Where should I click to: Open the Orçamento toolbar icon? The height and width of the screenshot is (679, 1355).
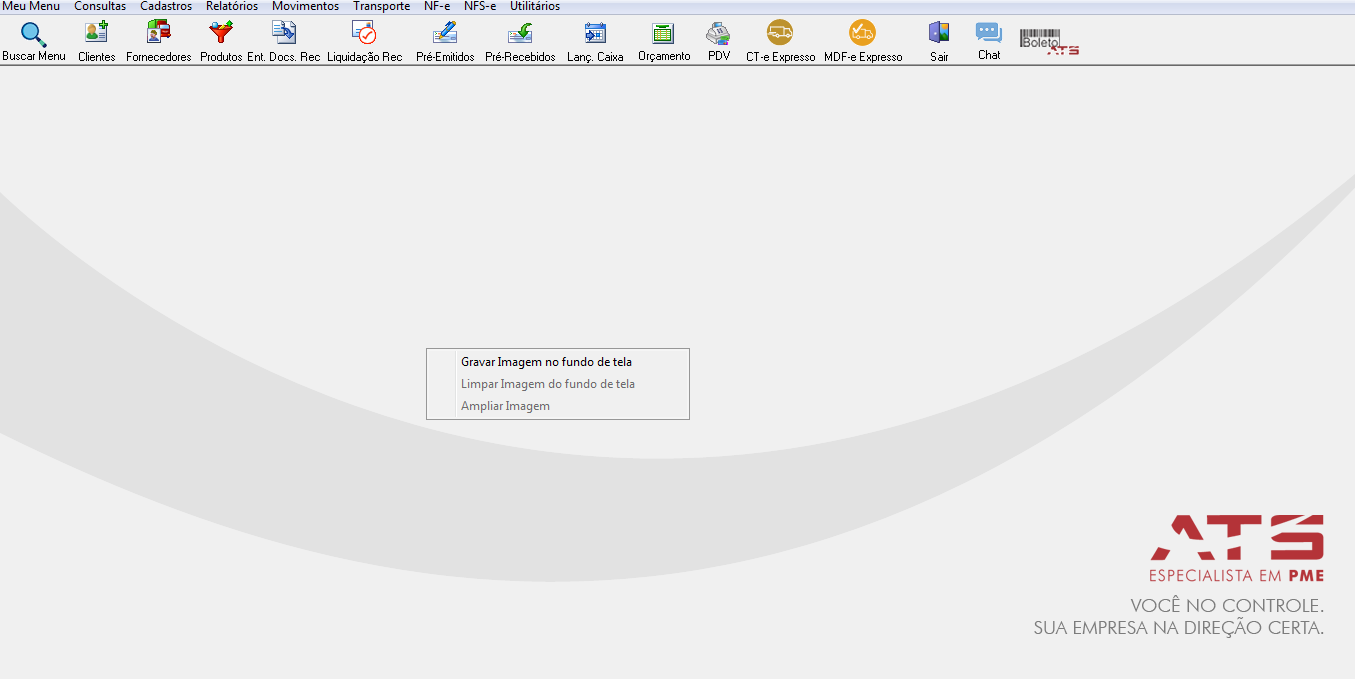point(663,33)
